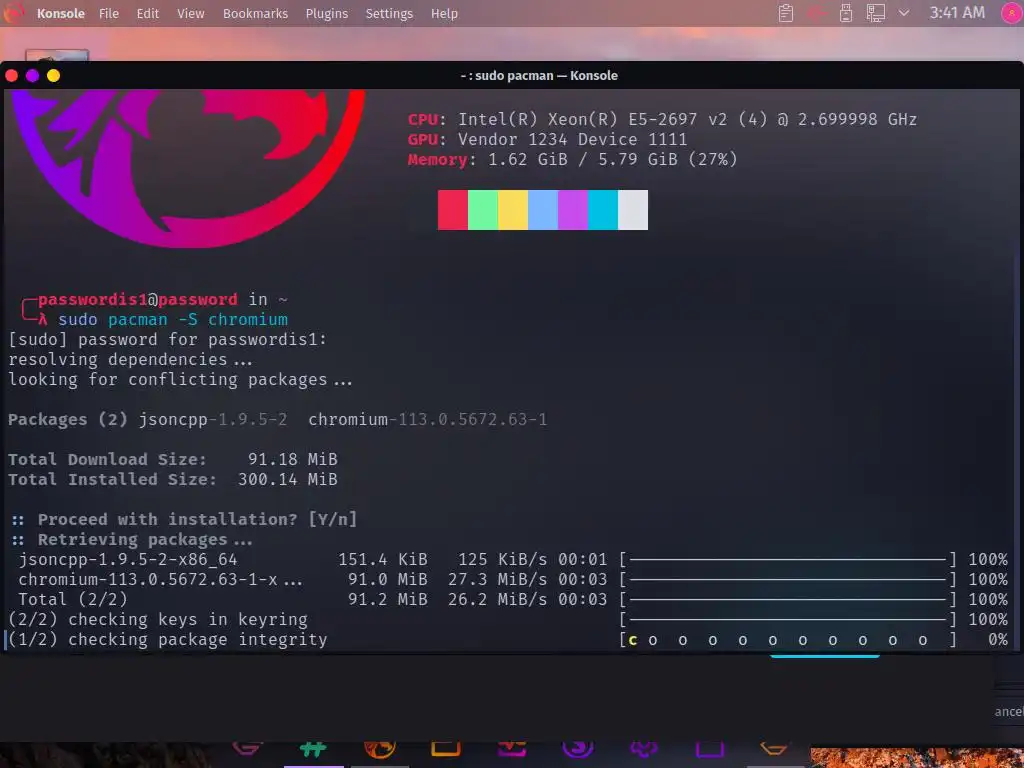This screenshot has width=1024, height=768.
Task: Click the red color block in the palette
Action: click(x=453, y=210)
